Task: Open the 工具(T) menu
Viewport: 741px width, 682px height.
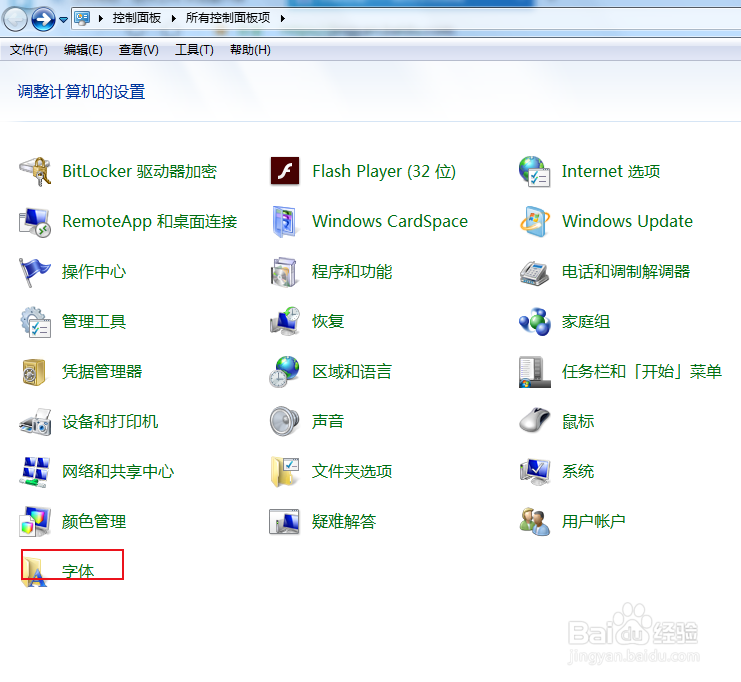Action: click(194, 50)
